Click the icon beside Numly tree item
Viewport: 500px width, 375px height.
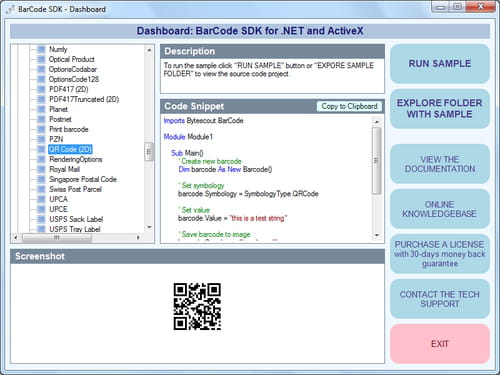41,49
